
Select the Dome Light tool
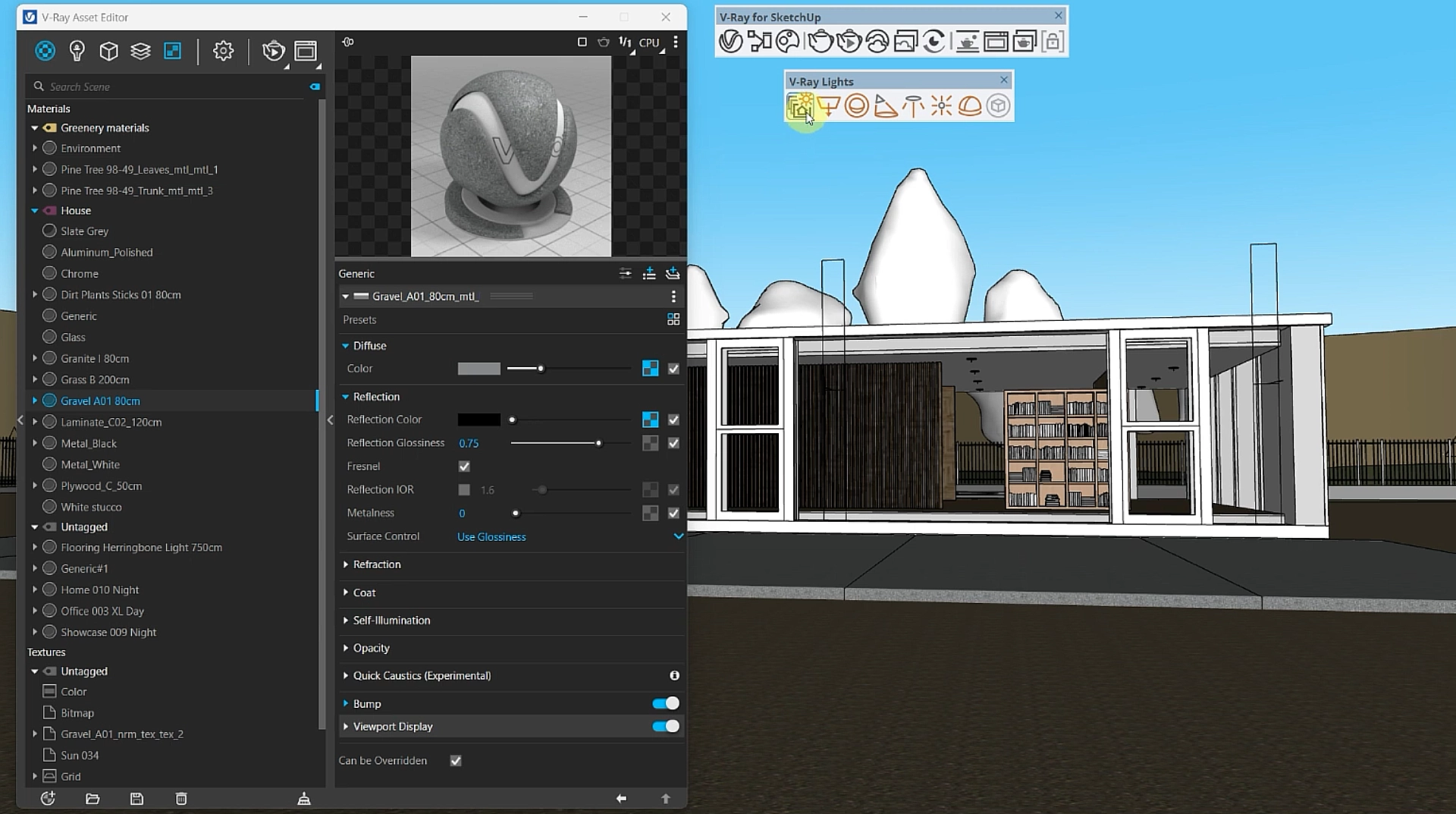(970, 106)
